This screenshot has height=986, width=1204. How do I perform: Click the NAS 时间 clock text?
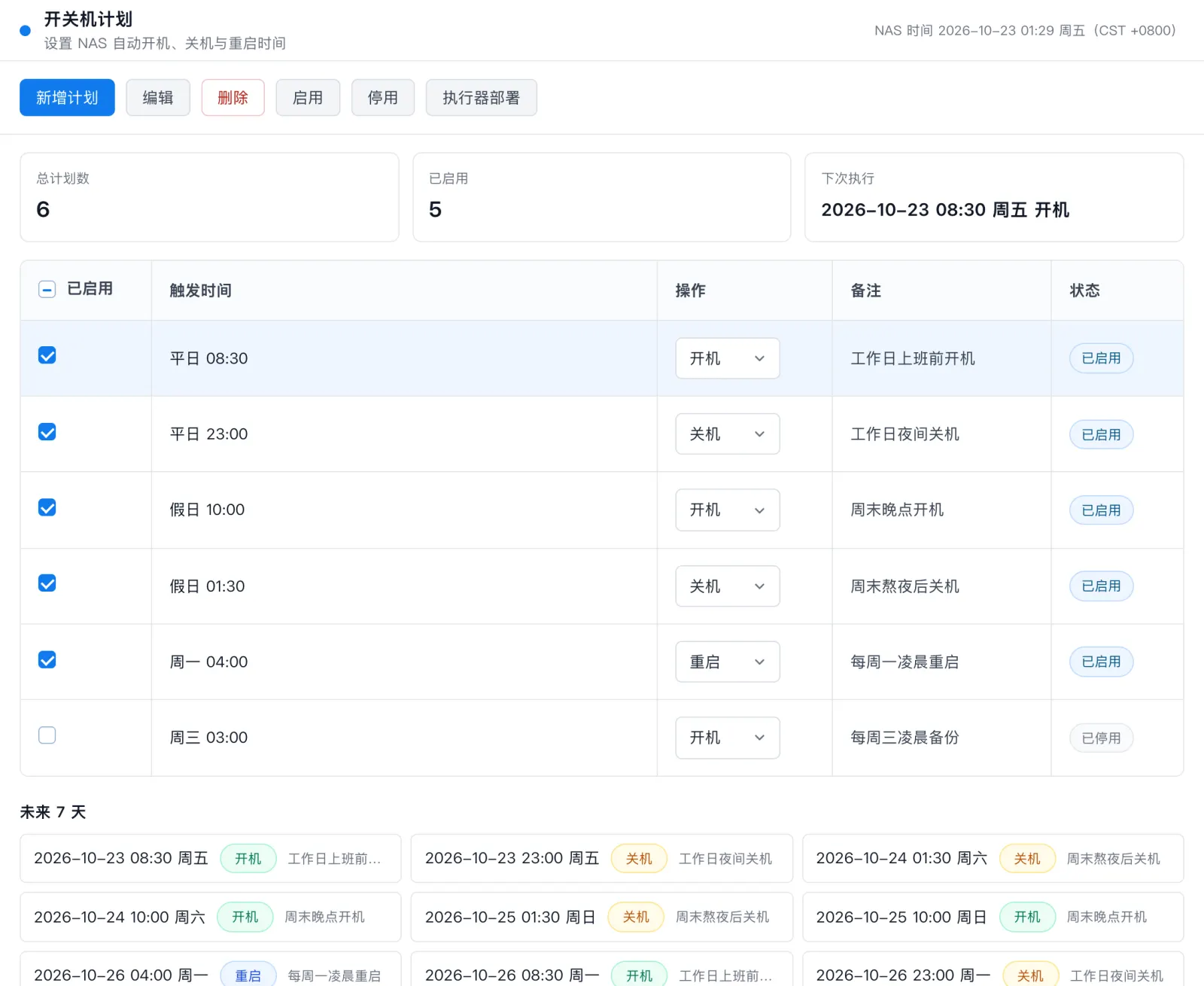1025,31
